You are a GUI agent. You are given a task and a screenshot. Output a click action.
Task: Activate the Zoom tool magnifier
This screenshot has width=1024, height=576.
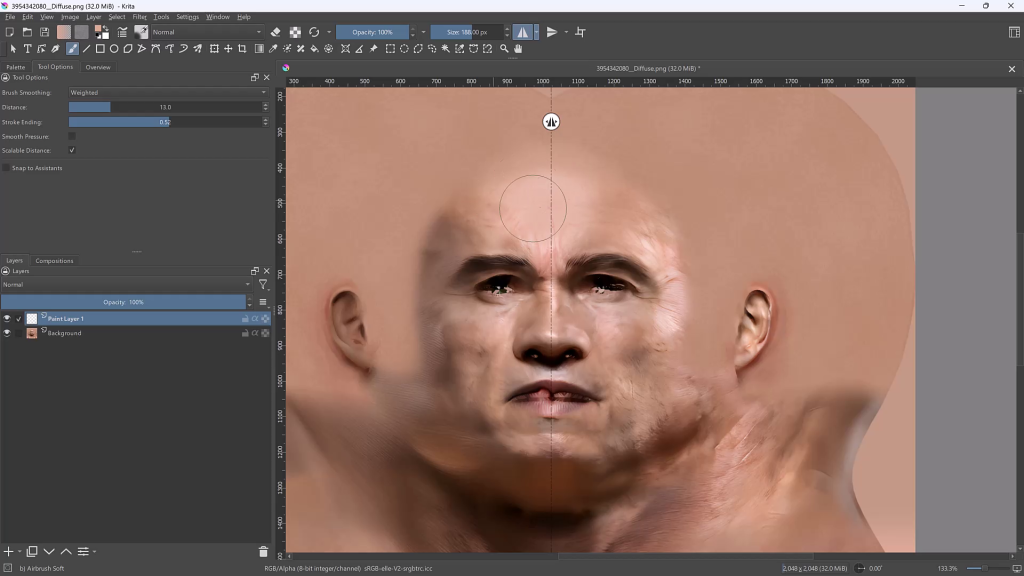tap(504, 48)
